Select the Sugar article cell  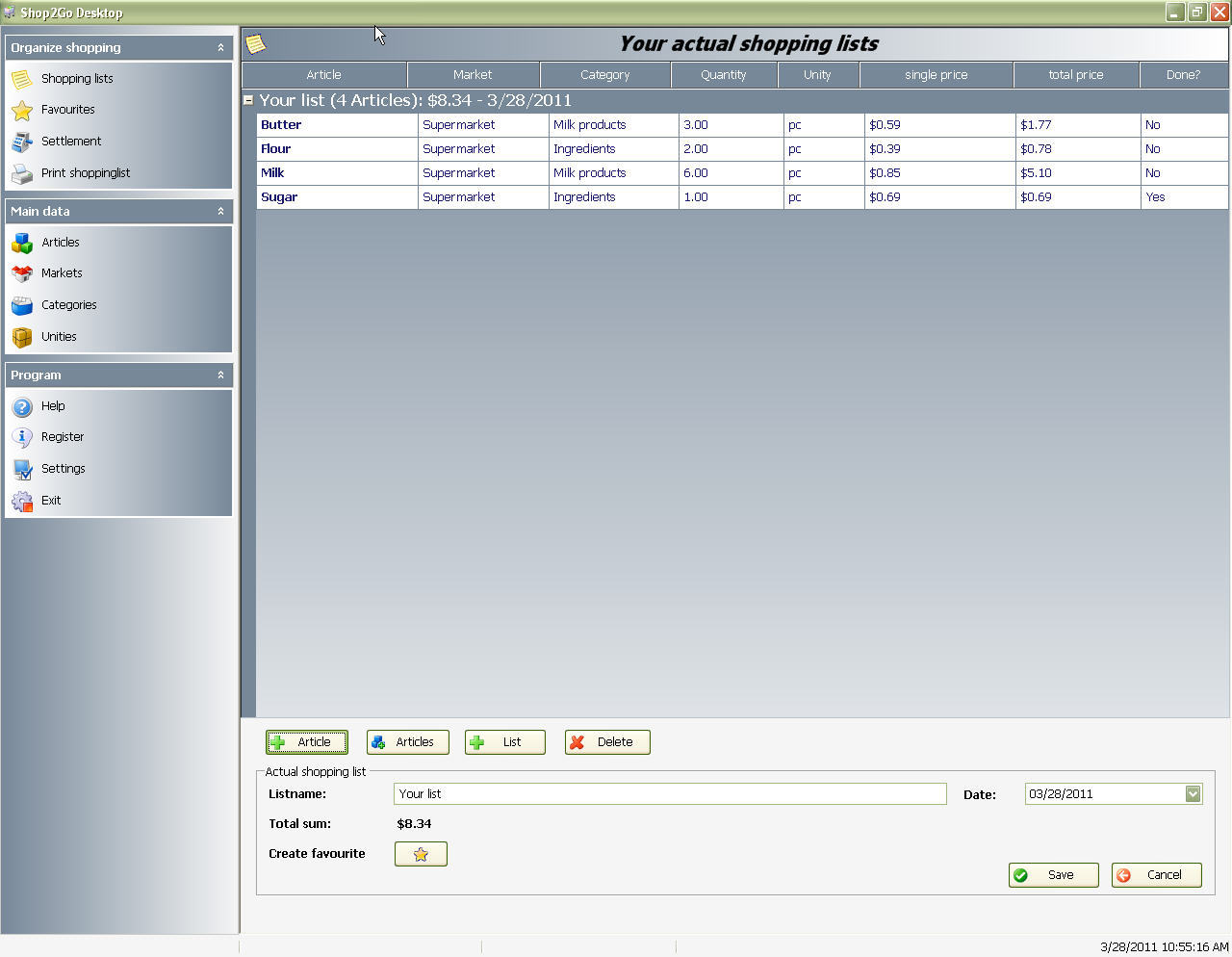click(337, 197)
